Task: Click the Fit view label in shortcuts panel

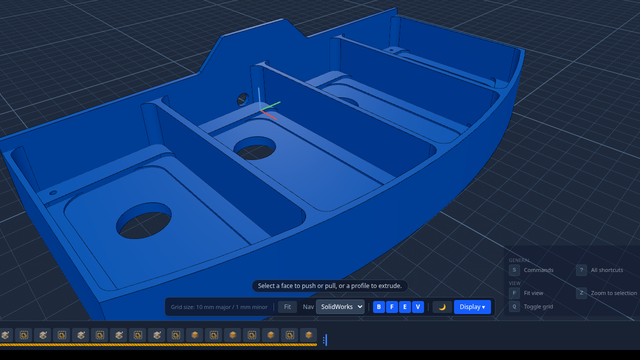Action: (533, 293)
